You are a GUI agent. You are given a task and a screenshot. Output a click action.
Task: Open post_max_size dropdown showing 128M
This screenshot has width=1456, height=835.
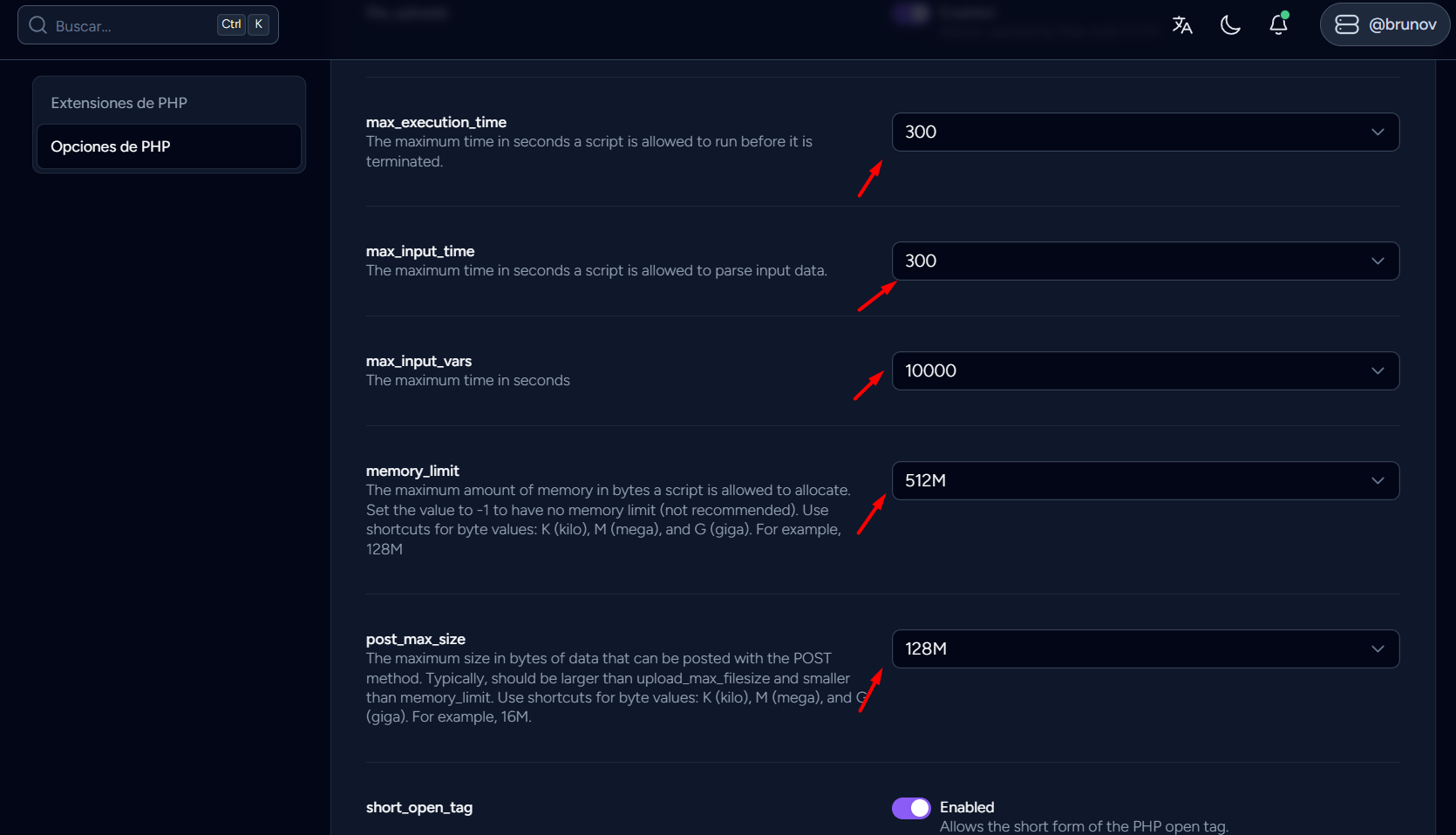[x=1145, y=649]
